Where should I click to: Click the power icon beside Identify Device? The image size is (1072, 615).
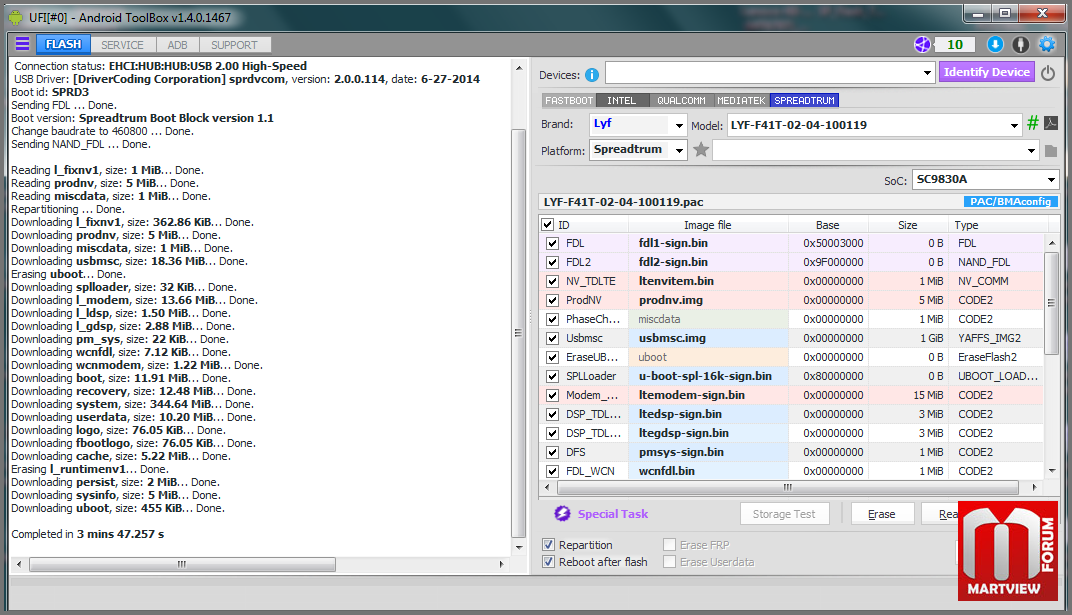tap(1048, 72)
